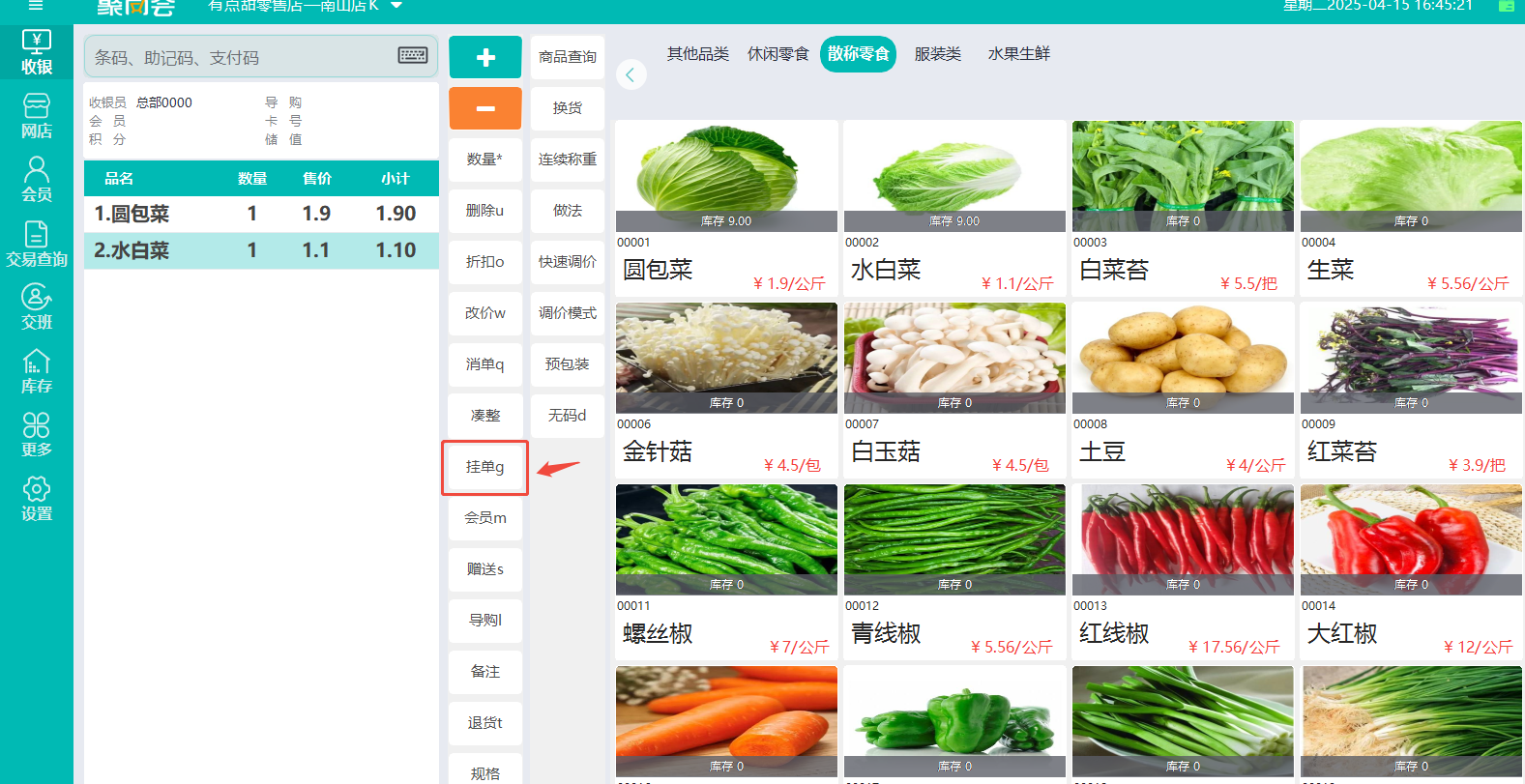Expand the store name dropdown arrow
The width and height of the screenshot is (1525, 784).
pyautogui.click(x=396, y=6)
